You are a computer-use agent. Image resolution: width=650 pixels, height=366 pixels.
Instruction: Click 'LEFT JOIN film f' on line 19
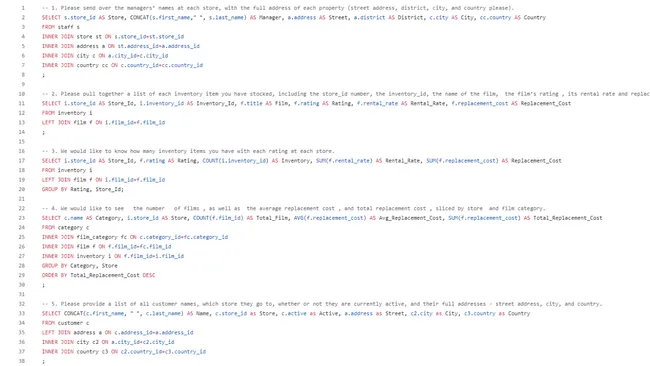(103, 179)
